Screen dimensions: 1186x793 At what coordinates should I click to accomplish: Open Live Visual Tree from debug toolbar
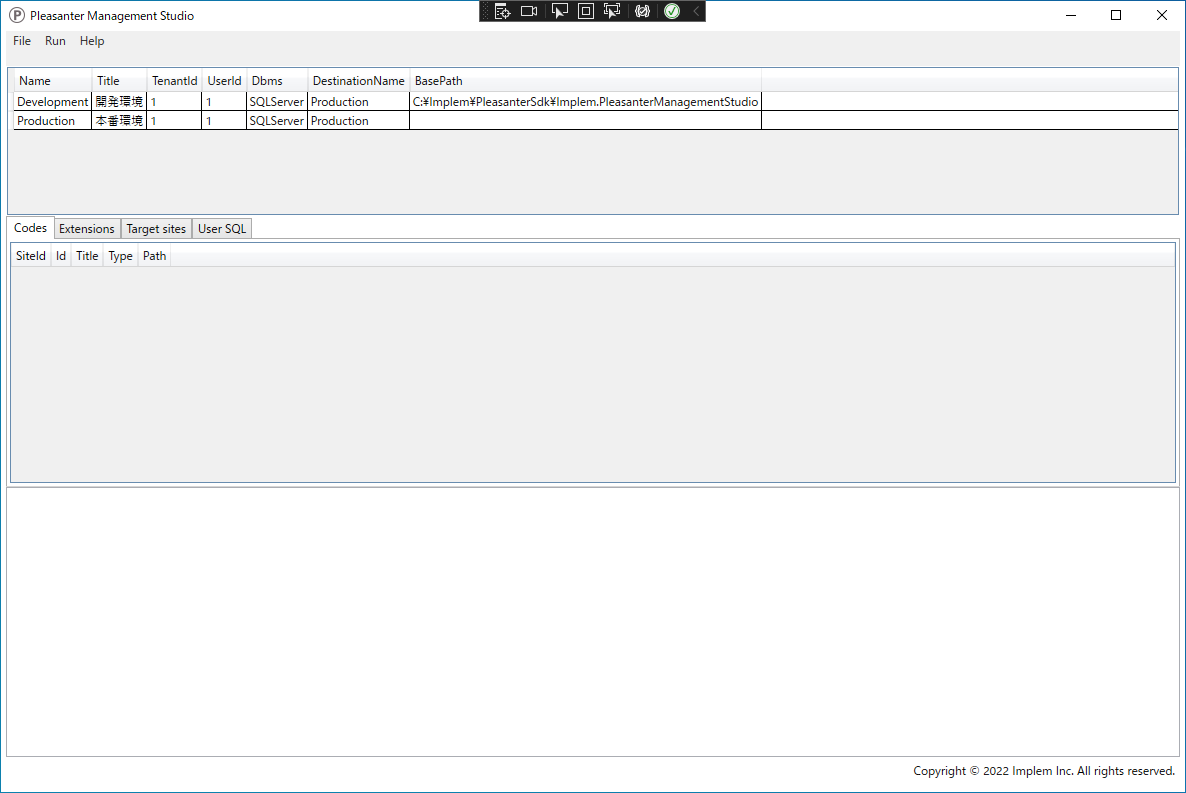point(502,11)
